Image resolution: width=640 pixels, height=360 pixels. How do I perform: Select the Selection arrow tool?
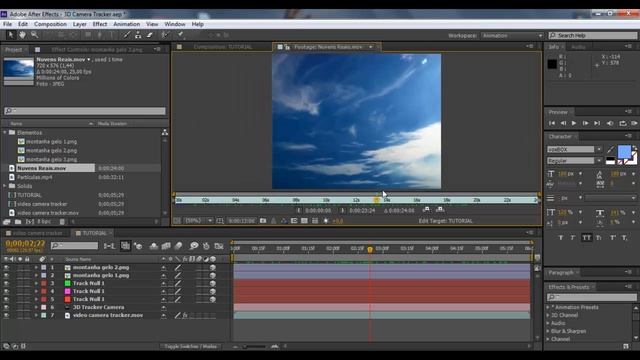pos(11,35)
